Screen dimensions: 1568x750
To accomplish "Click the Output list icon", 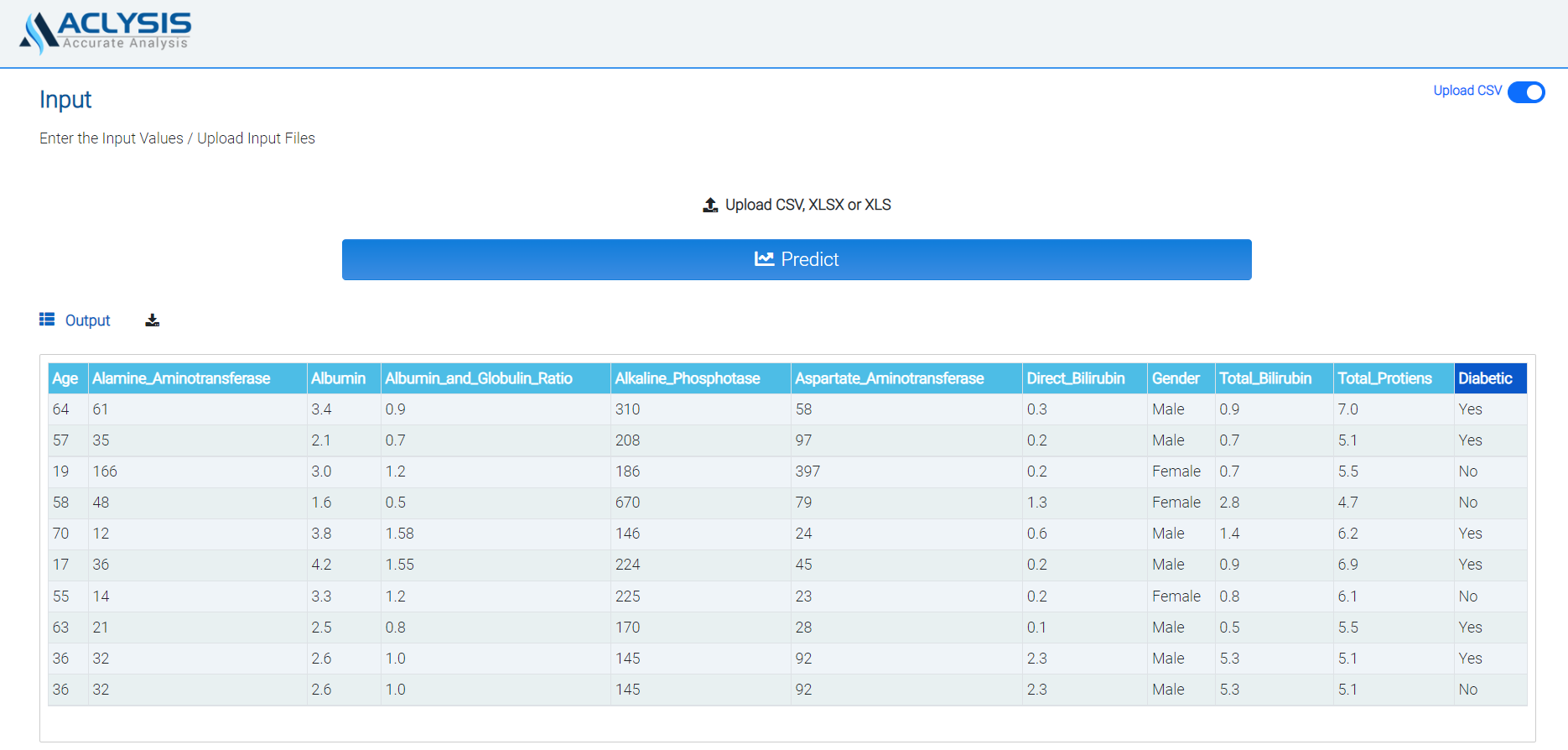I will 47,320.
